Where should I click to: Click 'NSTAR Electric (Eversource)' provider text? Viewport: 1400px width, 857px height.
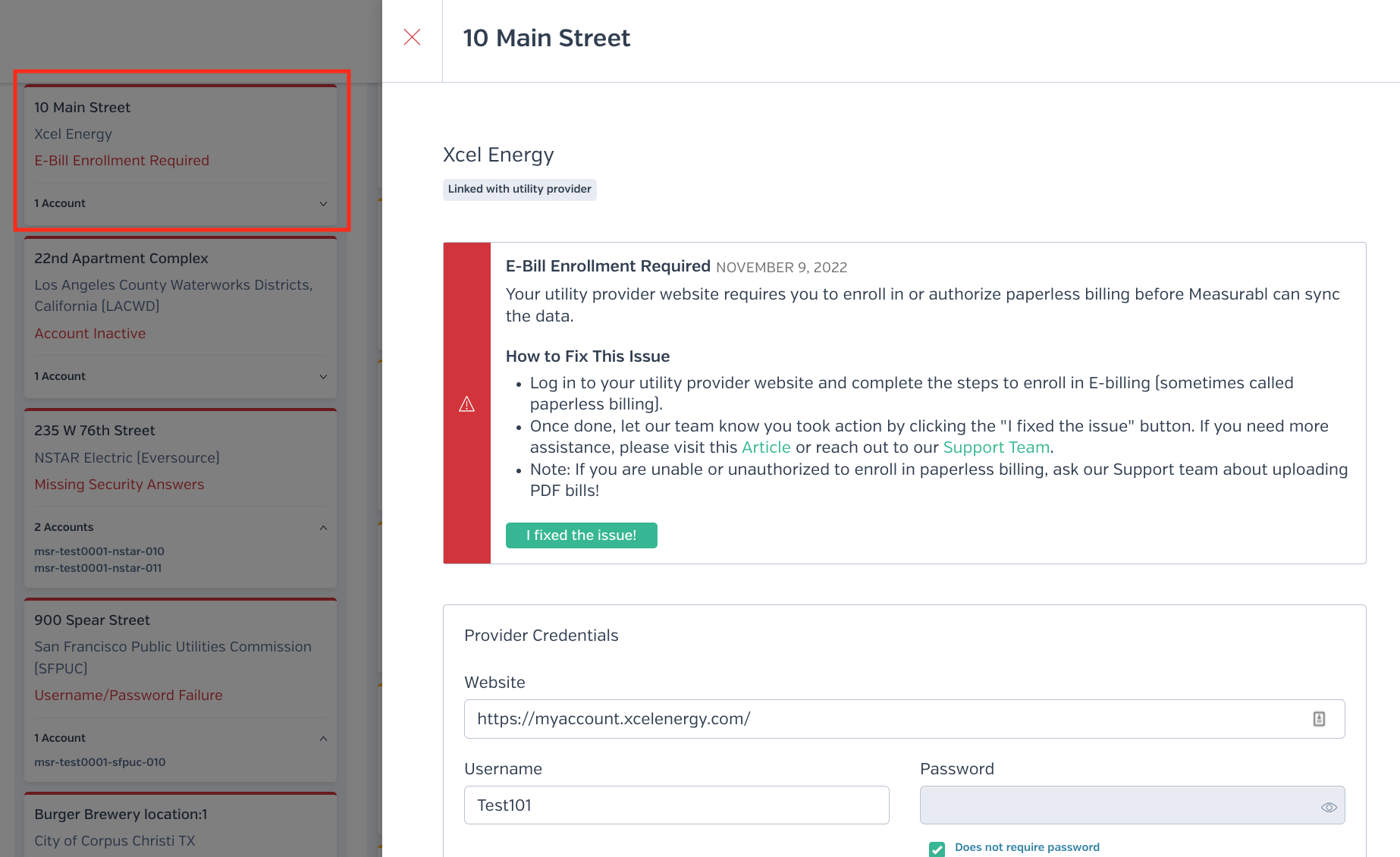(127, 458)
